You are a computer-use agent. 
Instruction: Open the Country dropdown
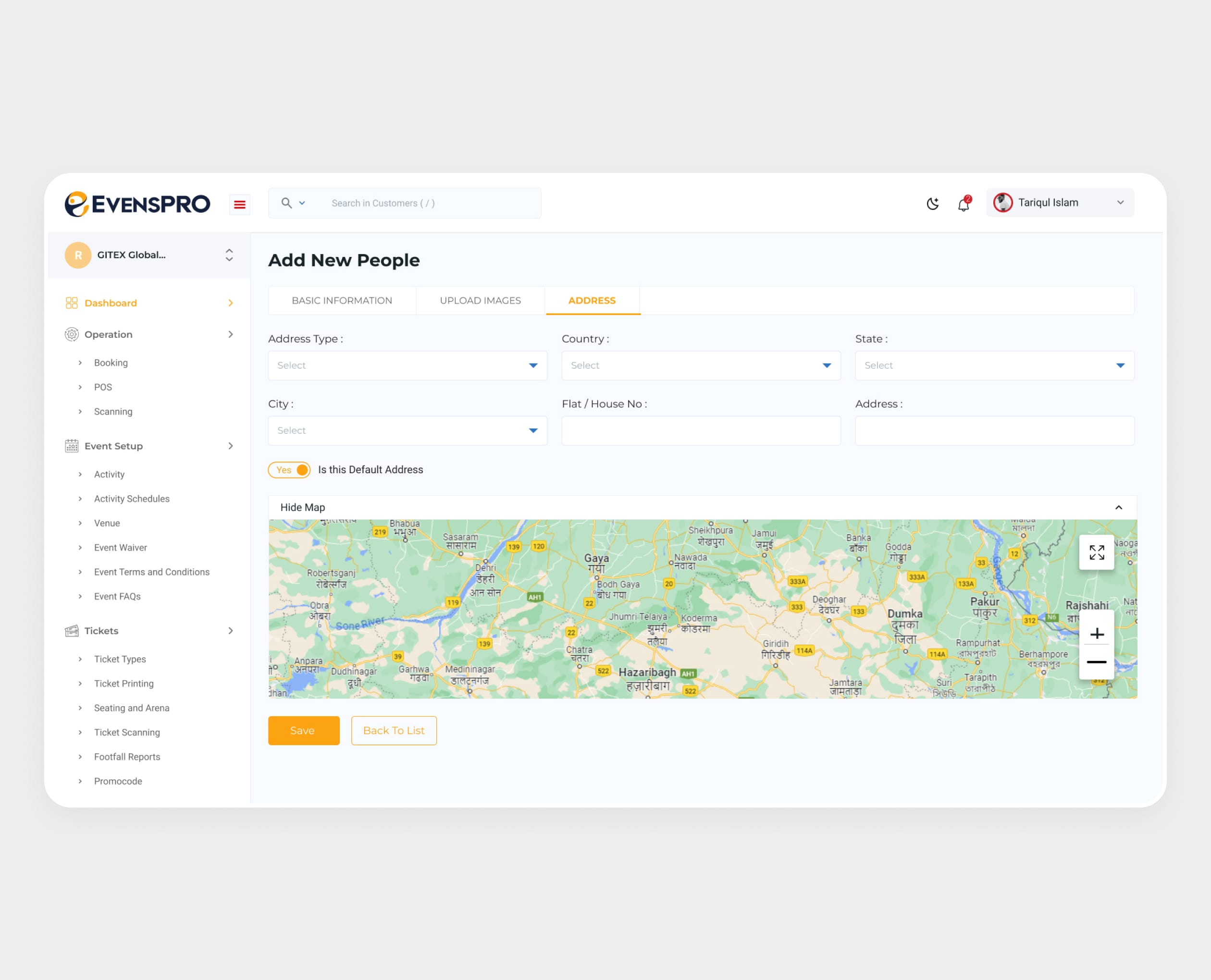701,365
